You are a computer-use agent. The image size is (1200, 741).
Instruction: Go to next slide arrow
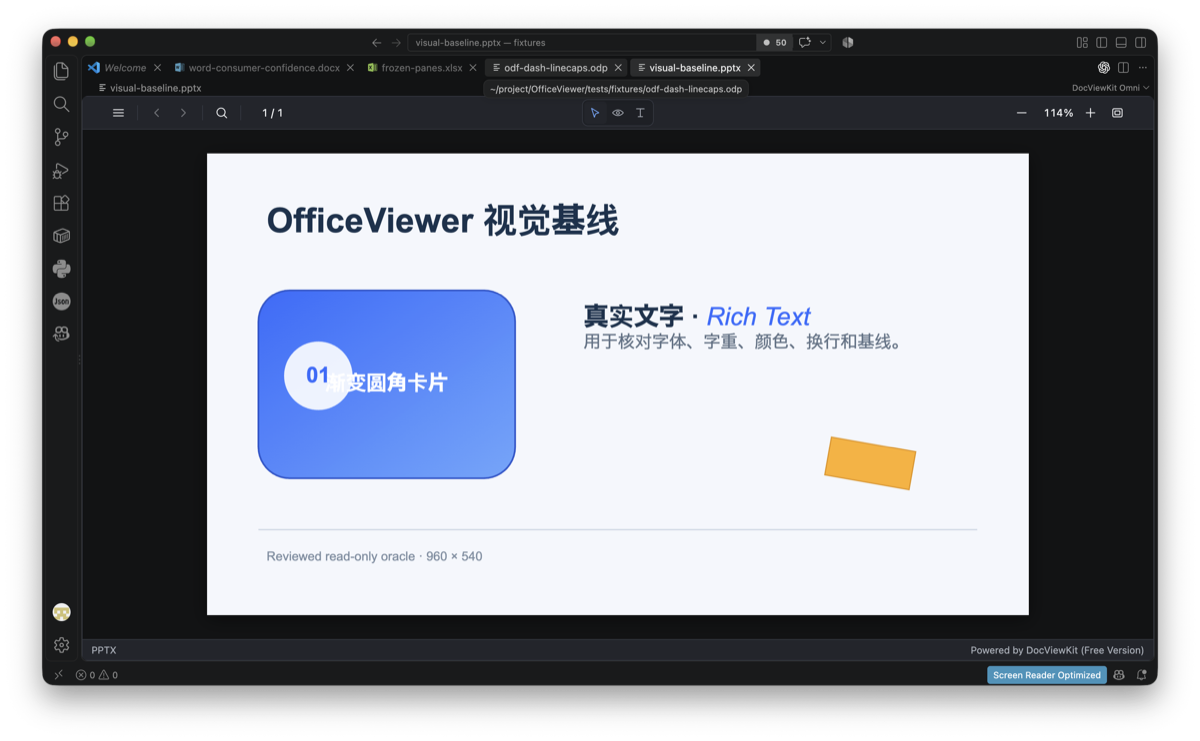pyautogui.click(x=183, y=113)
